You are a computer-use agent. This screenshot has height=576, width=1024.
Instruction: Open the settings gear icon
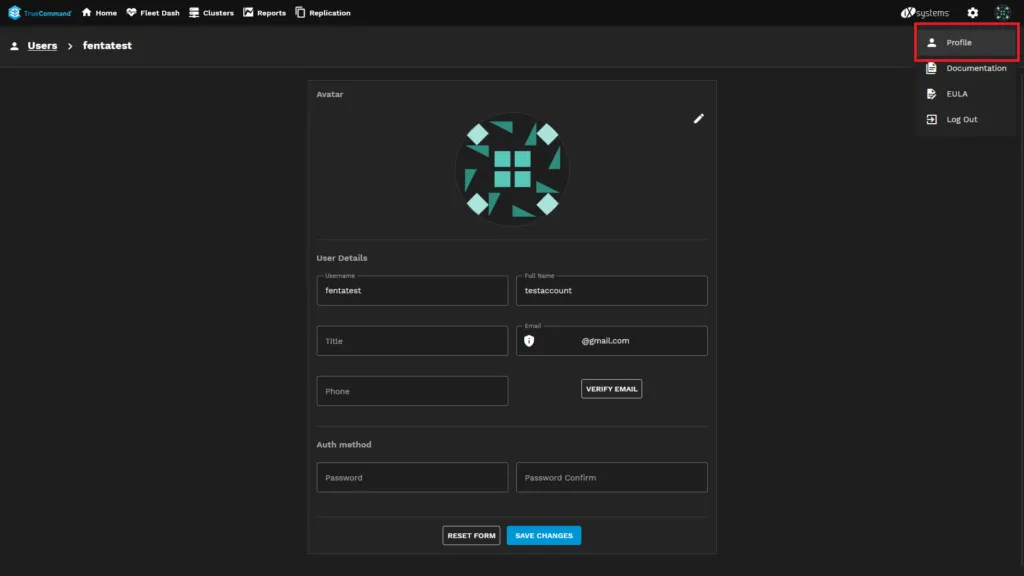[x=972, y=13]
